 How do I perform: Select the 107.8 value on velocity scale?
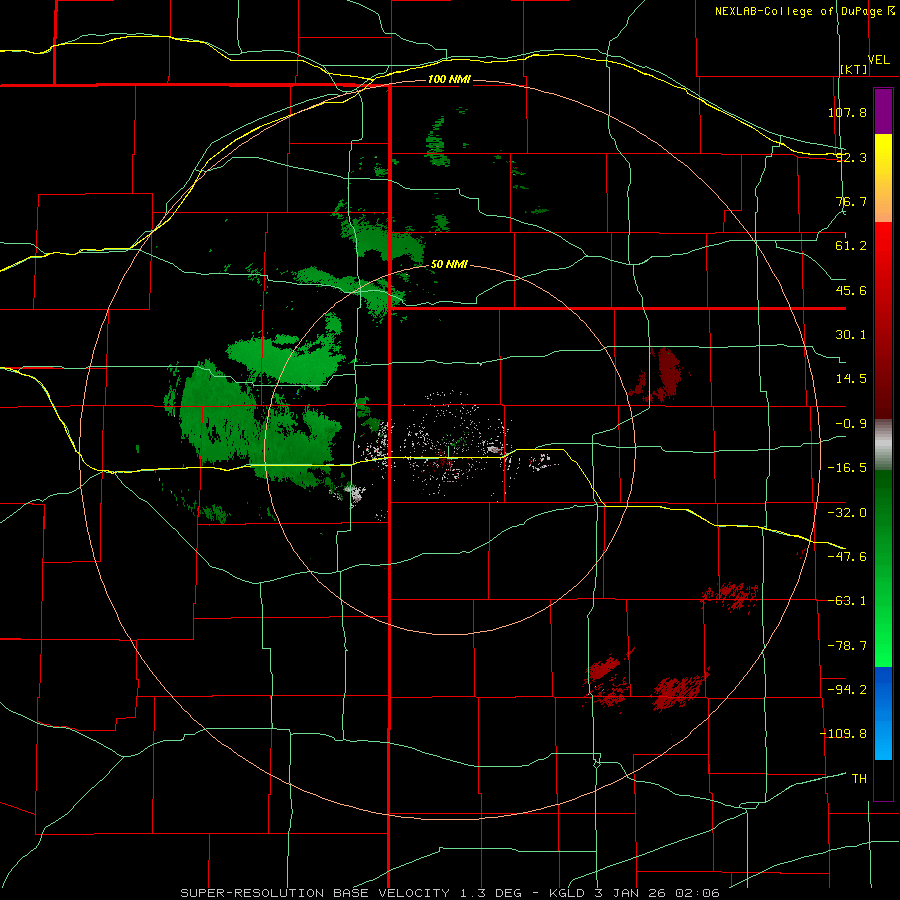point(847,112)
